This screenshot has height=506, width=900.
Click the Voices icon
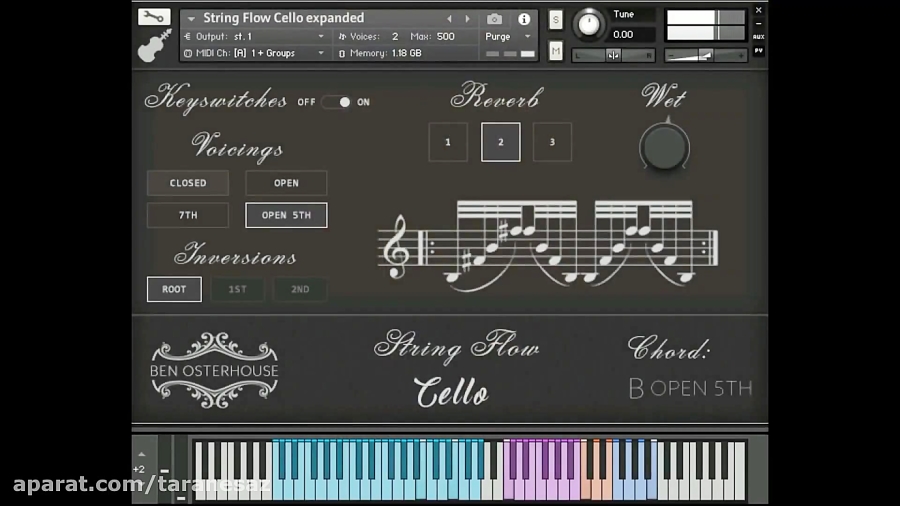pos(342,37)
